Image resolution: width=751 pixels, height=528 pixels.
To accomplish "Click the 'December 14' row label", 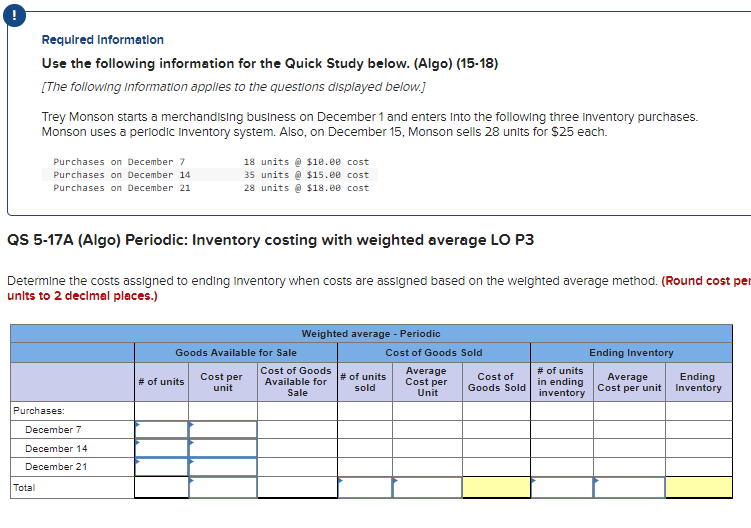I will pos(56,448).
